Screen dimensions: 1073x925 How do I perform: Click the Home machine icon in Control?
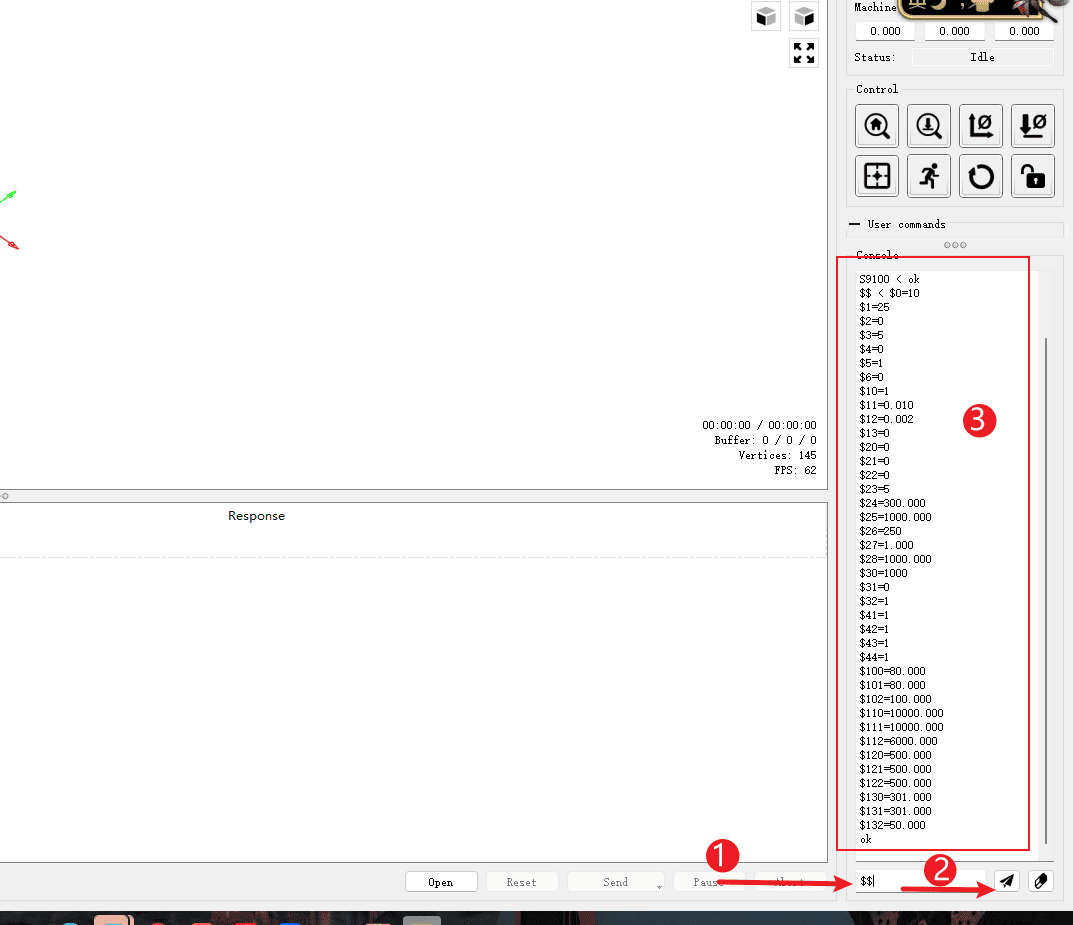(877, 125)
